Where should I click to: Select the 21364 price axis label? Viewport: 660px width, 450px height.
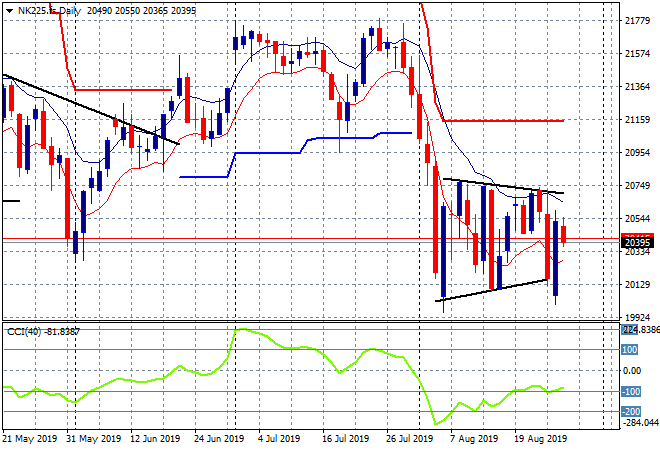click(x=637, y=87)
